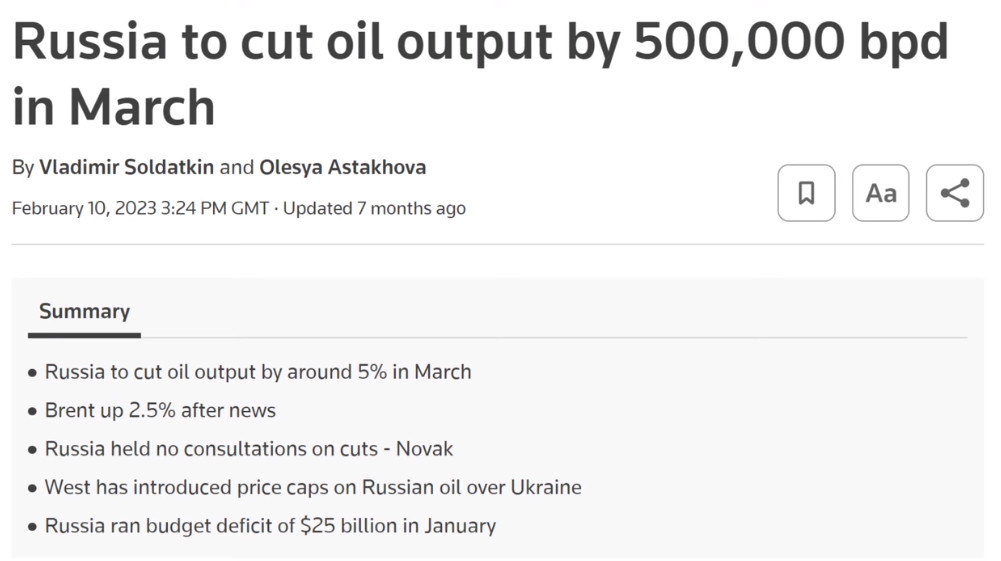Click the bullet dot before the Brent line
Image resolution: width=1001 pixels, height=561 pixels.
(x=33, y=412)
